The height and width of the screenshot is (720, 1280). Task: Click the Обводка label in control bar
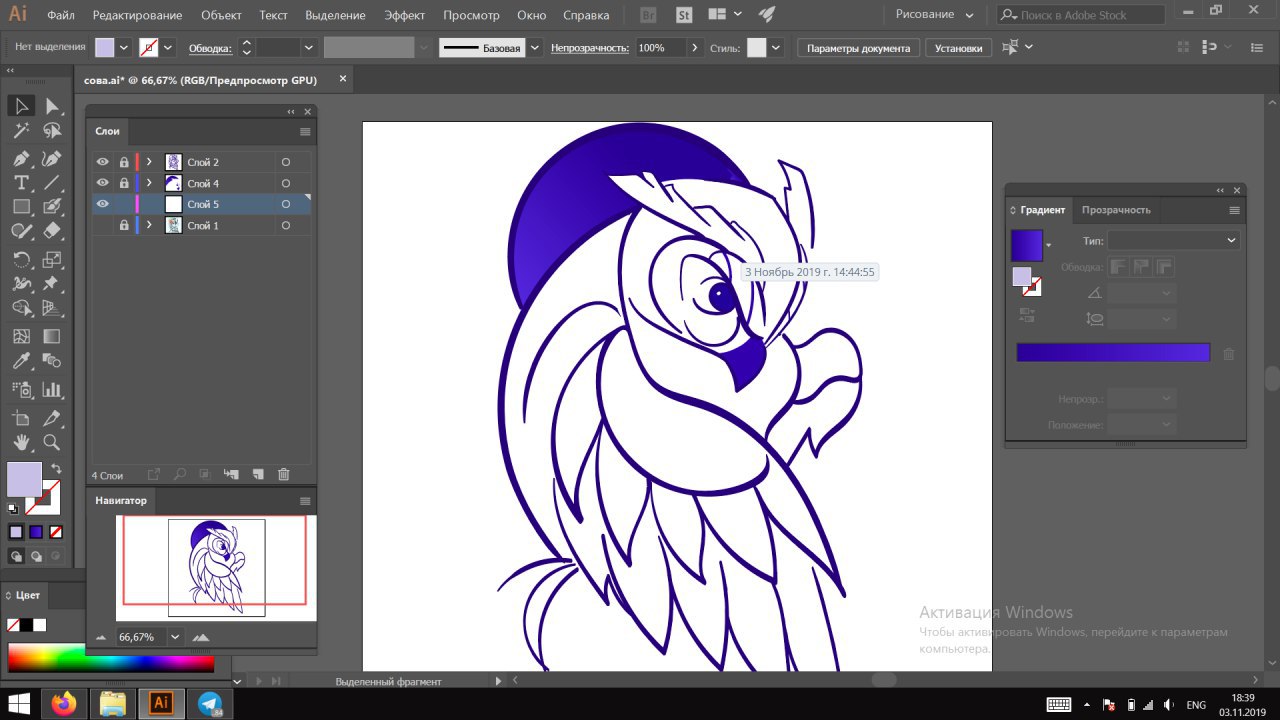pyautogui.click(x=210, y=48)
